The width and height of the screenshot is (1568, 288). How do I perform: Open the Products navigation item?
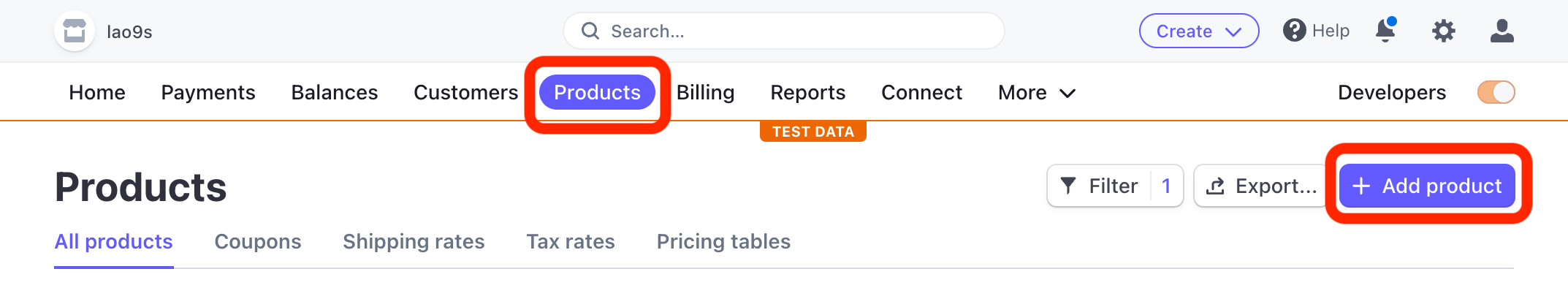(x=597, y=92)
